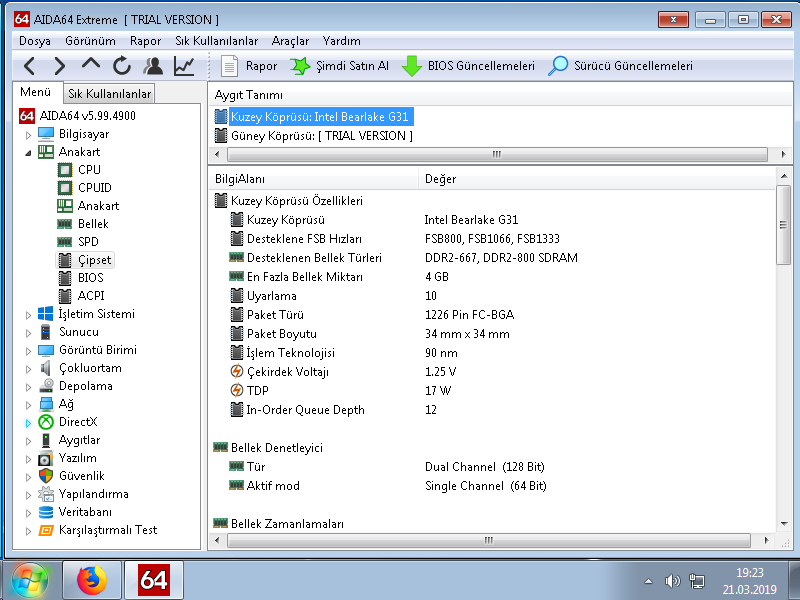The width and height of the screenshot is (800, 600).
Task: Expand the DirectX tree node
Action: point(29,423)
